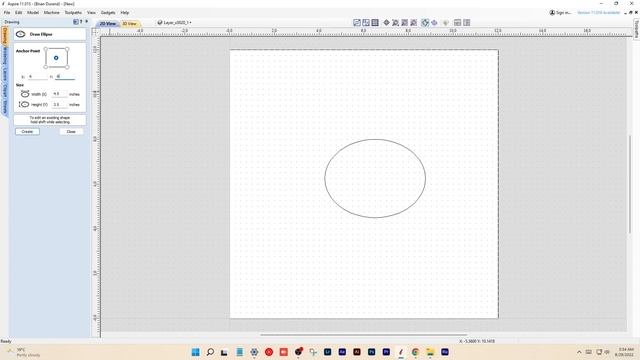Show hidden system tray icons
This screenshot has width=640, height=360.
pos(579,352)
